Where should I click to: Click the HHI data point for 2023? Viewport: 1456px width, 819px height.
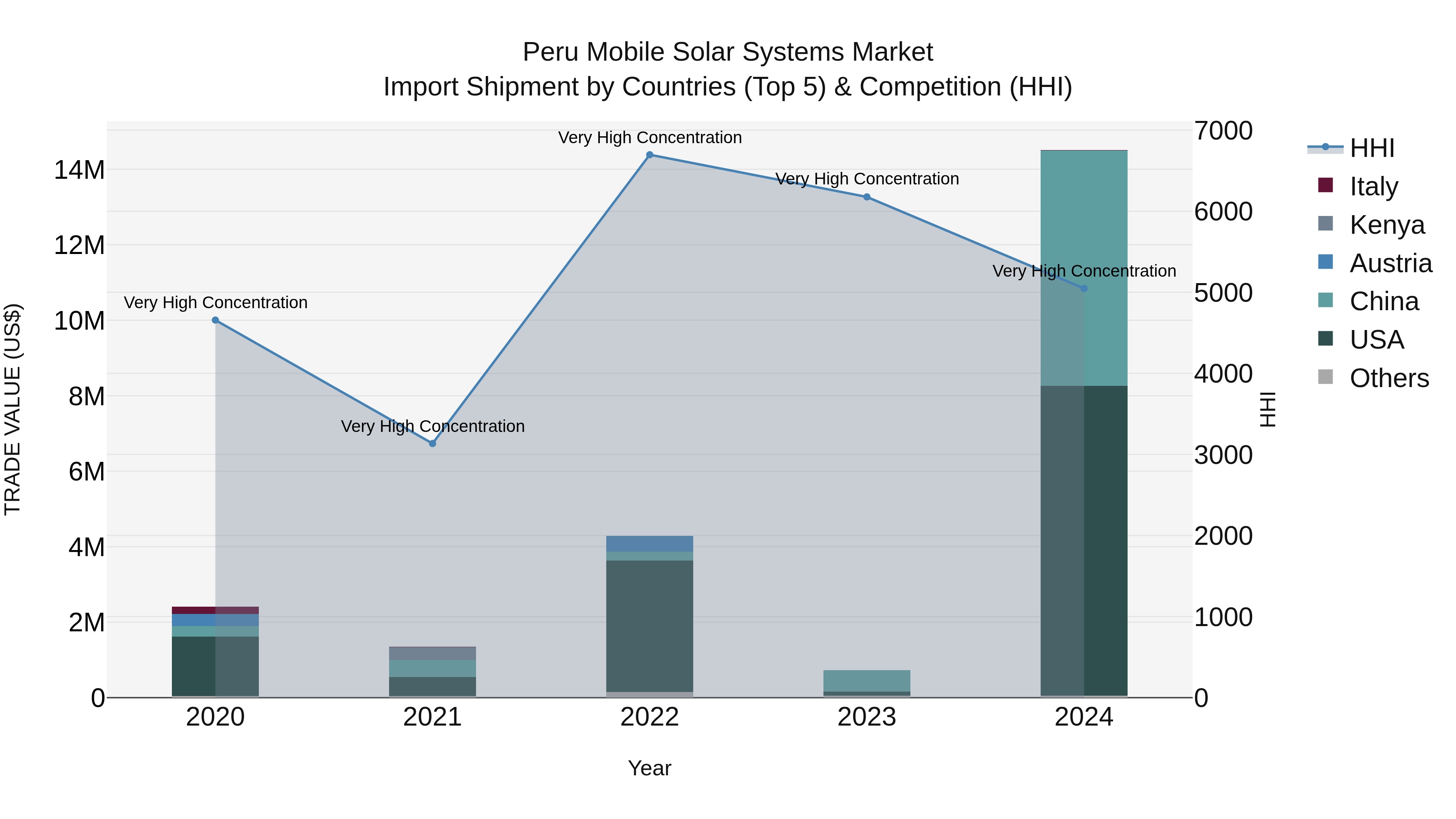tap(866, 197)
